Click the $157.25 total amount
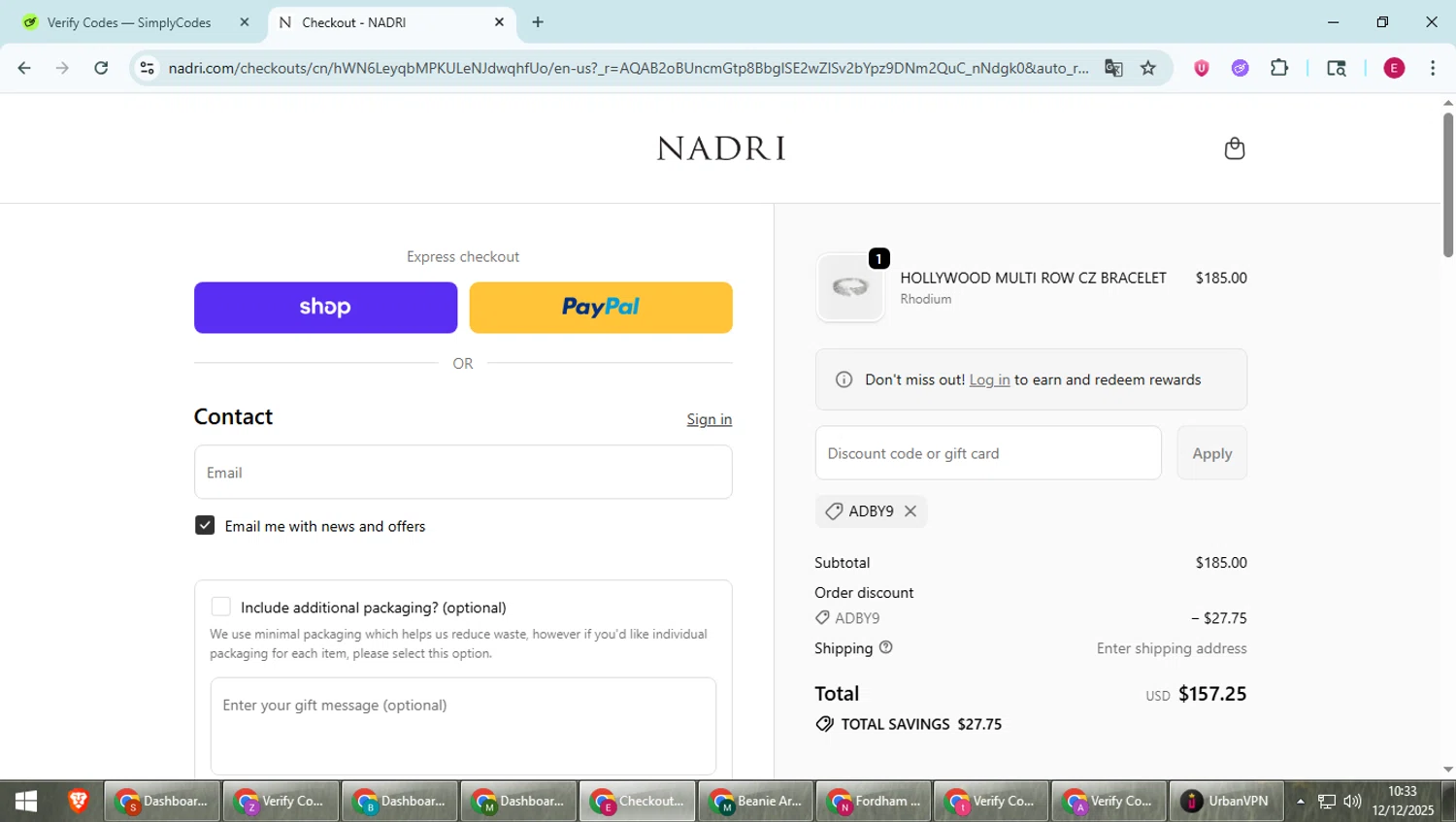The width and height of the screenshot is (1456, 822). point(1212,694)
